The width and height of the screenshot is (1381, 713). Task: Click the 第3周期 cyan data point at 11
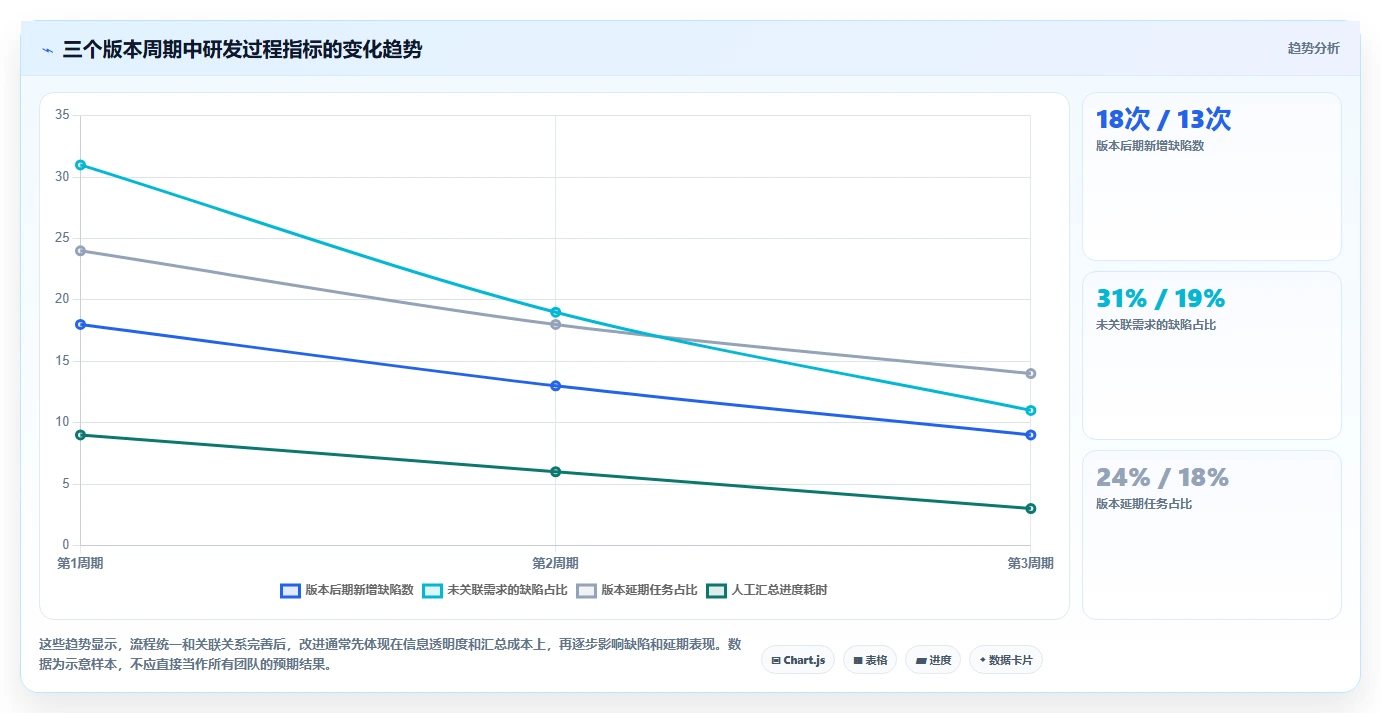click(1030, 410)
